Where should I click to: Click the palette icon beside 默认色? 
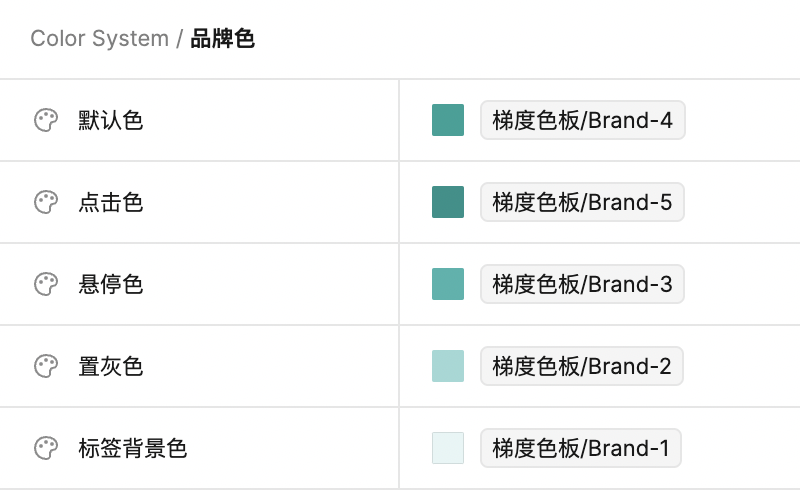(46, 121)
